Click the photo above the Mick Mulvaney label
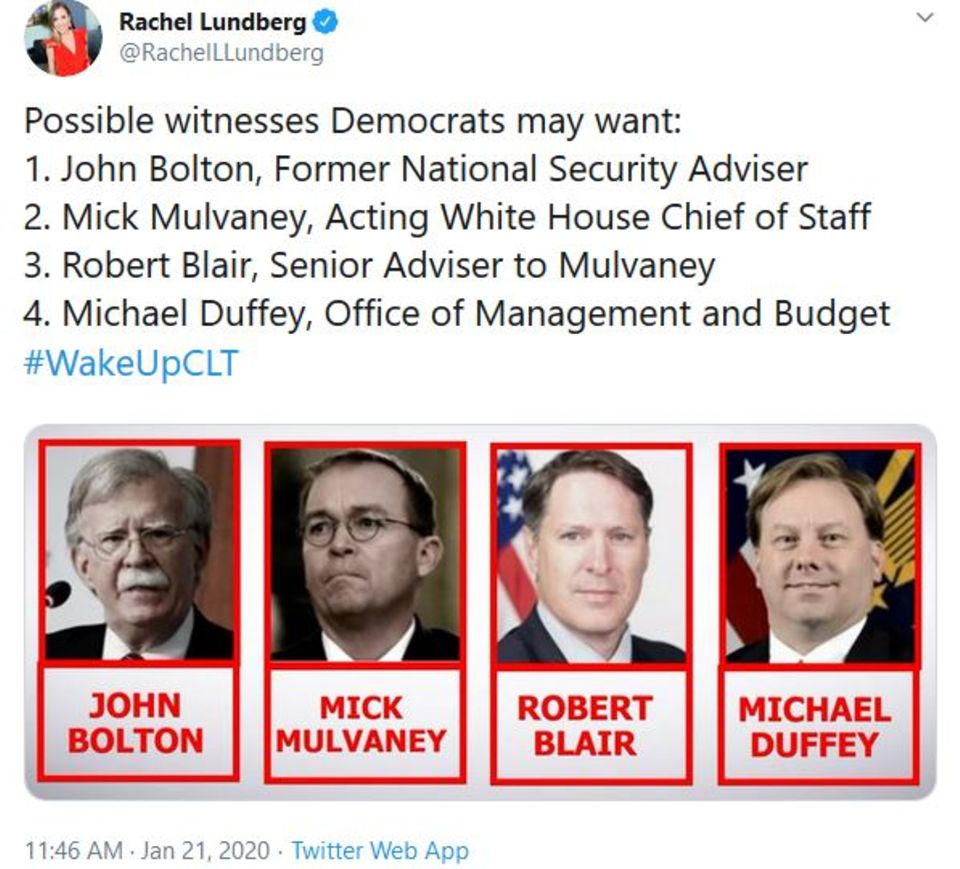960x869 pixels. tap(365, 552)
